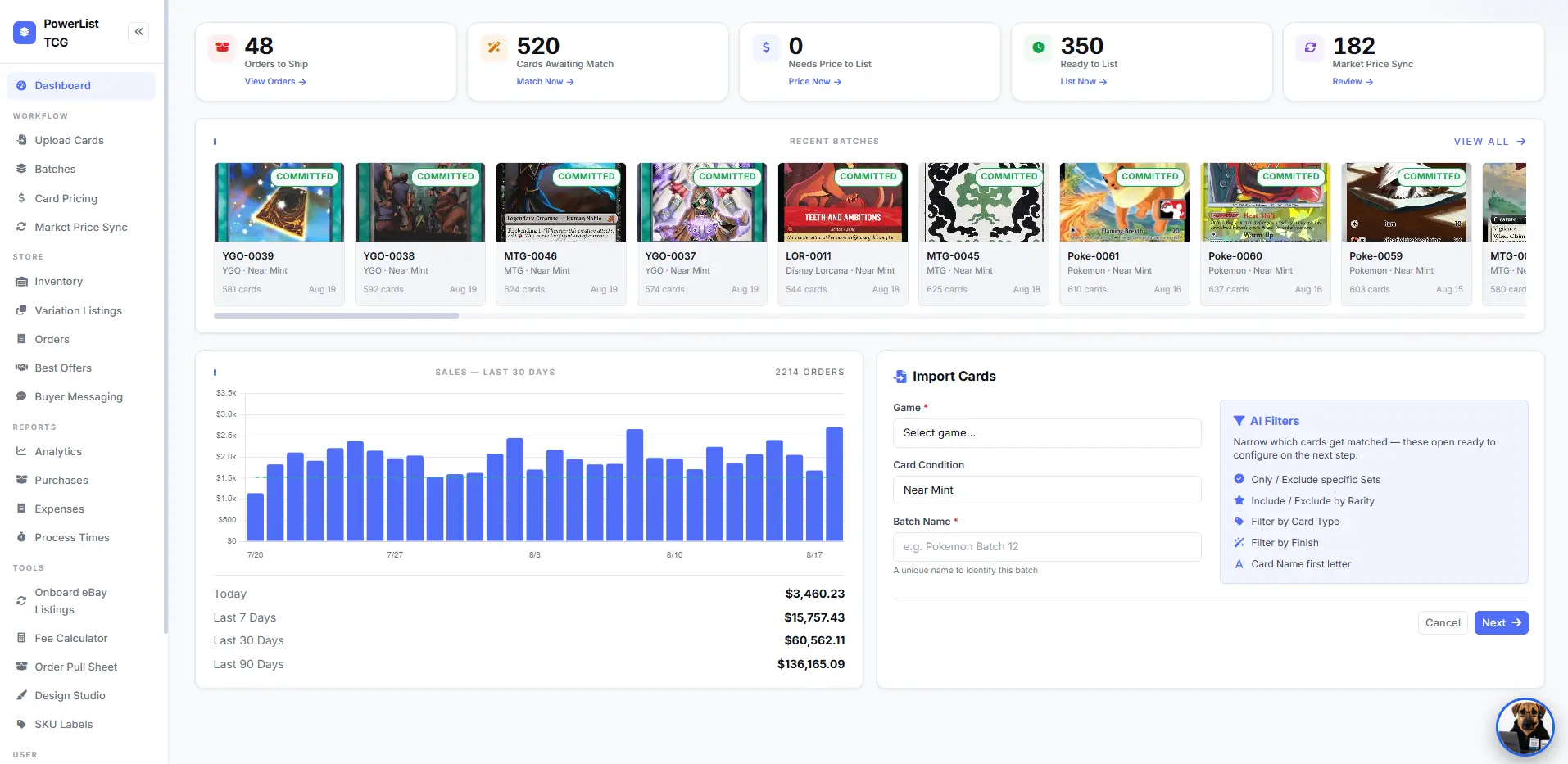The width and height of the screenshot is (1568, 764).
Task: Click the AI Filters funnel icon
Action: [1239, 421]
